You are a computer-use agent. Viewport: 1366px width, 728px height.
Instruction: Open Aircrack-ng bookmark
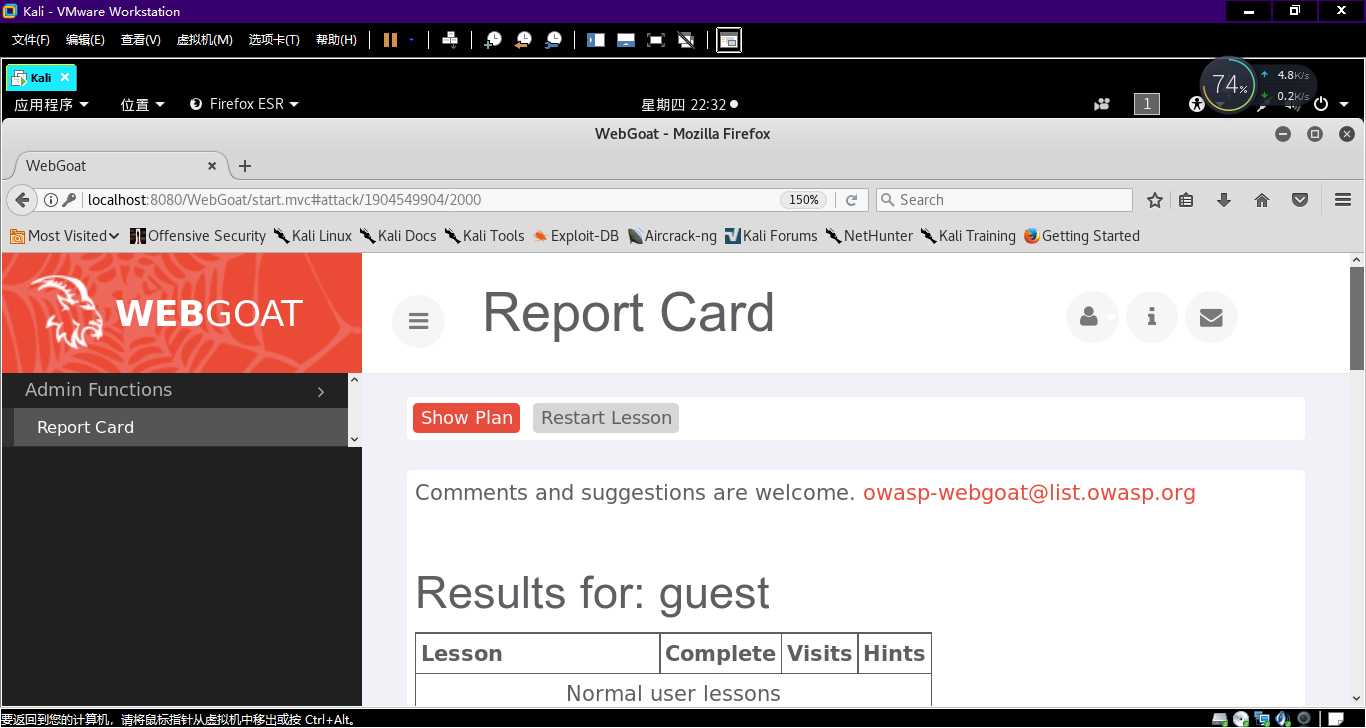[672, 236]
